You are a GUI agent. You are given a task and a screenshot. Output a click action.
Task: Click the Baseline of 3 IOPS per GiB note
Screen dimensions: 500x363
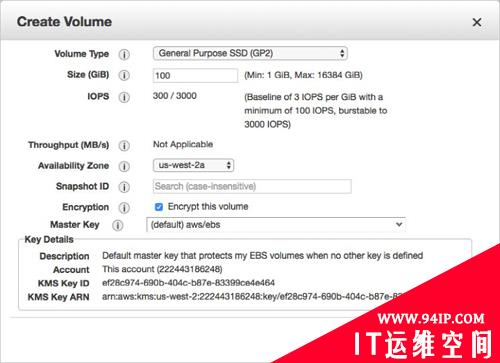[316, 111]
